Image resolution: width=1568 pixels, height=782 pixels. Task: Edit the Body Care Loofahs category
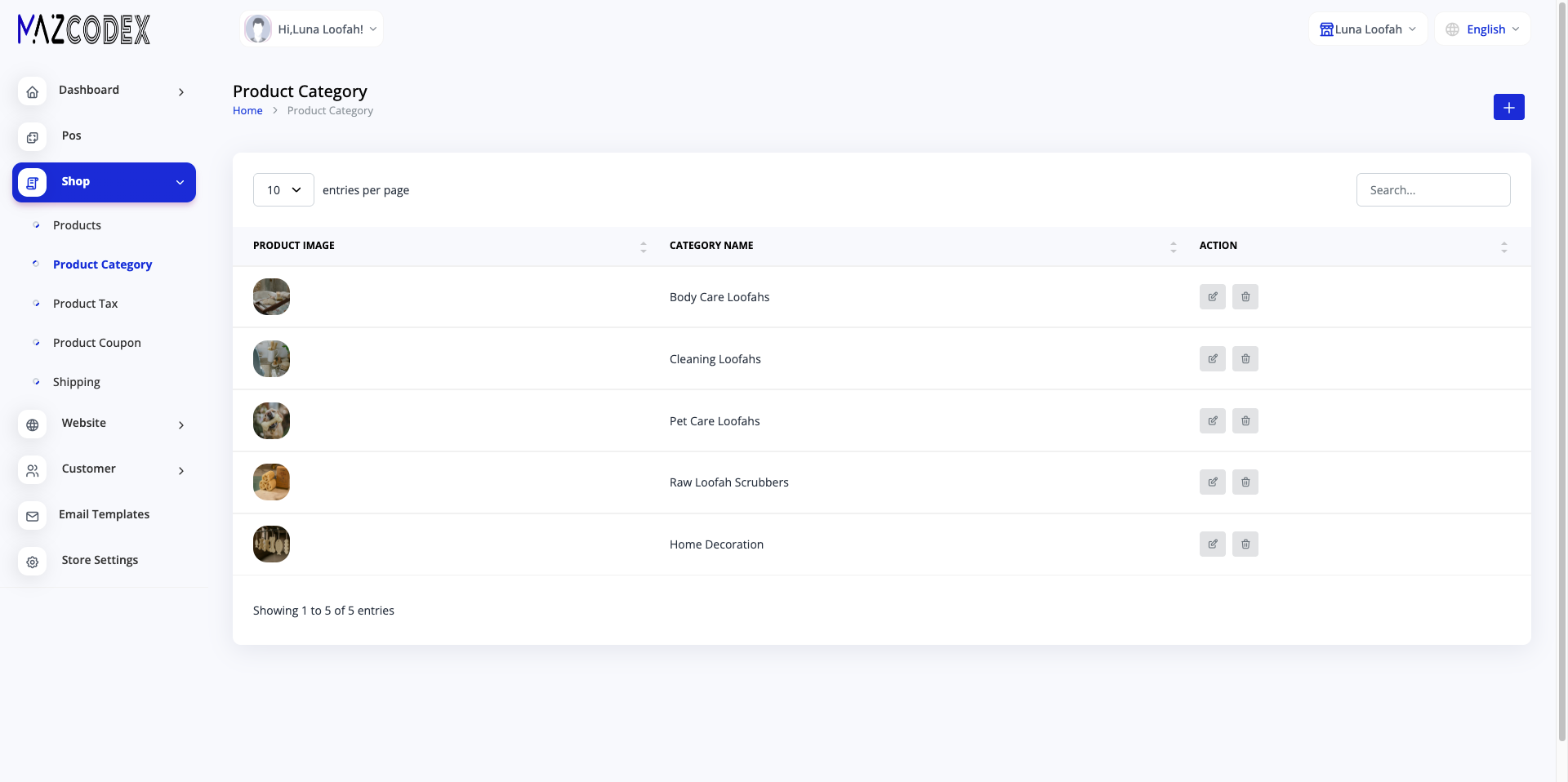[x=1213, y=297]
